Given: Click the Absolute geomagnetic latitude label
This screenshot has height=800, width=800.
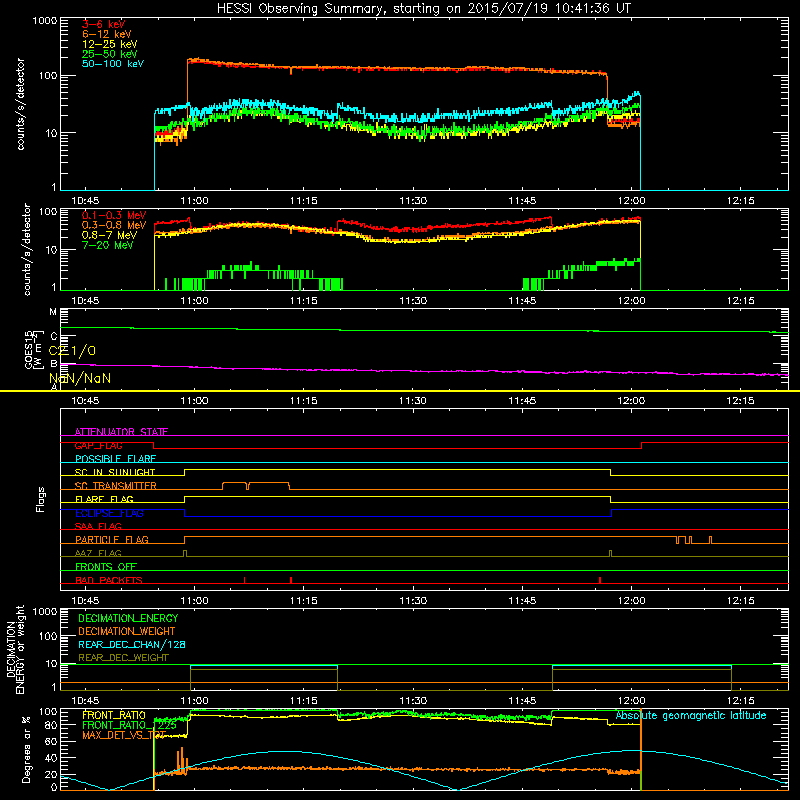Looking at the screenshot, I should (x=691, y=715).
